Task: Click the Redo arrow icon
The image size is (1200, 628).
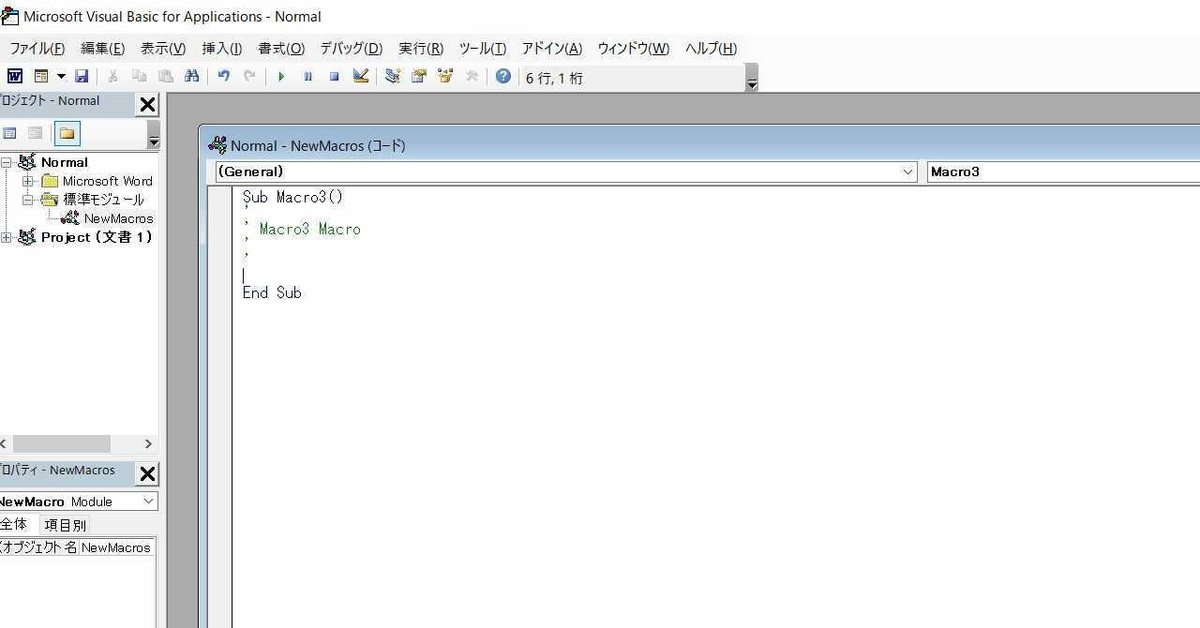Action: [249, 76]
